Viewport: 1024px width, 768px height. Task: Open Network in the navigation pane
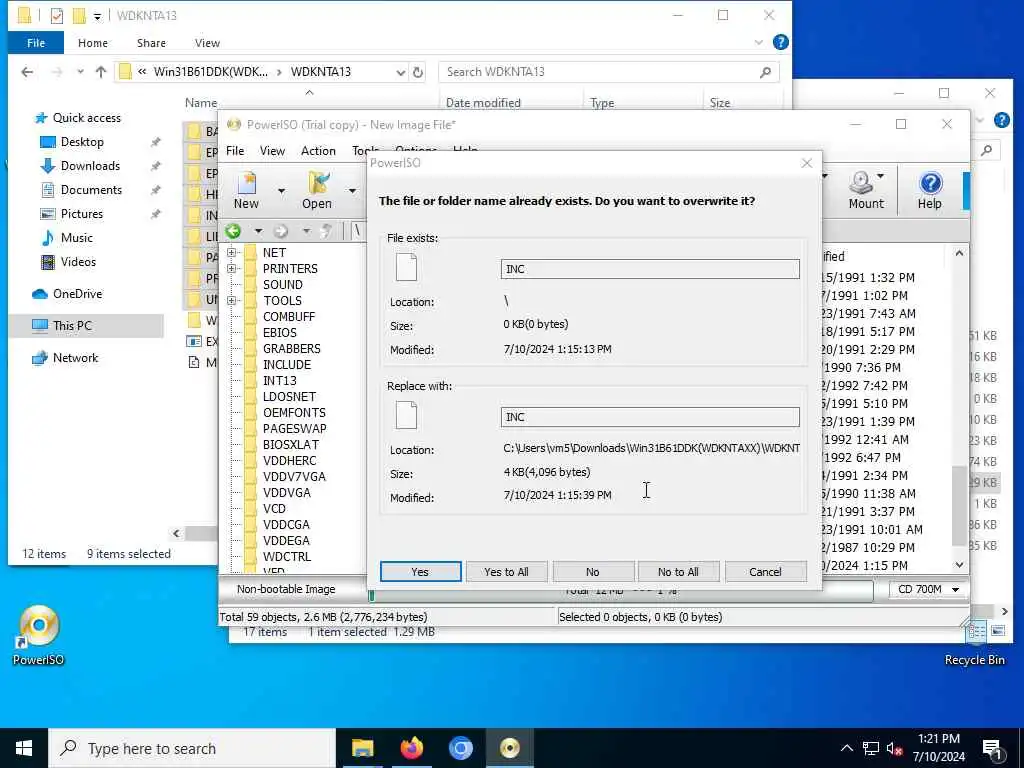click(75, 358)
